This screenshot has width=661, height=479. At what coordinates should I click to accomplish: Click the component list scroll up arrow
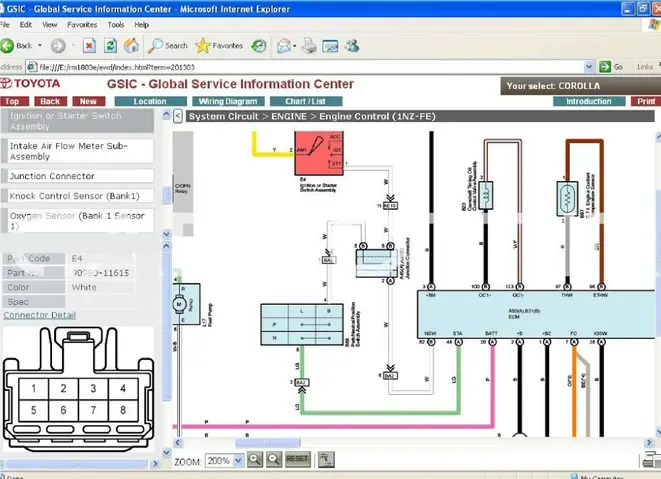(167, 115)
